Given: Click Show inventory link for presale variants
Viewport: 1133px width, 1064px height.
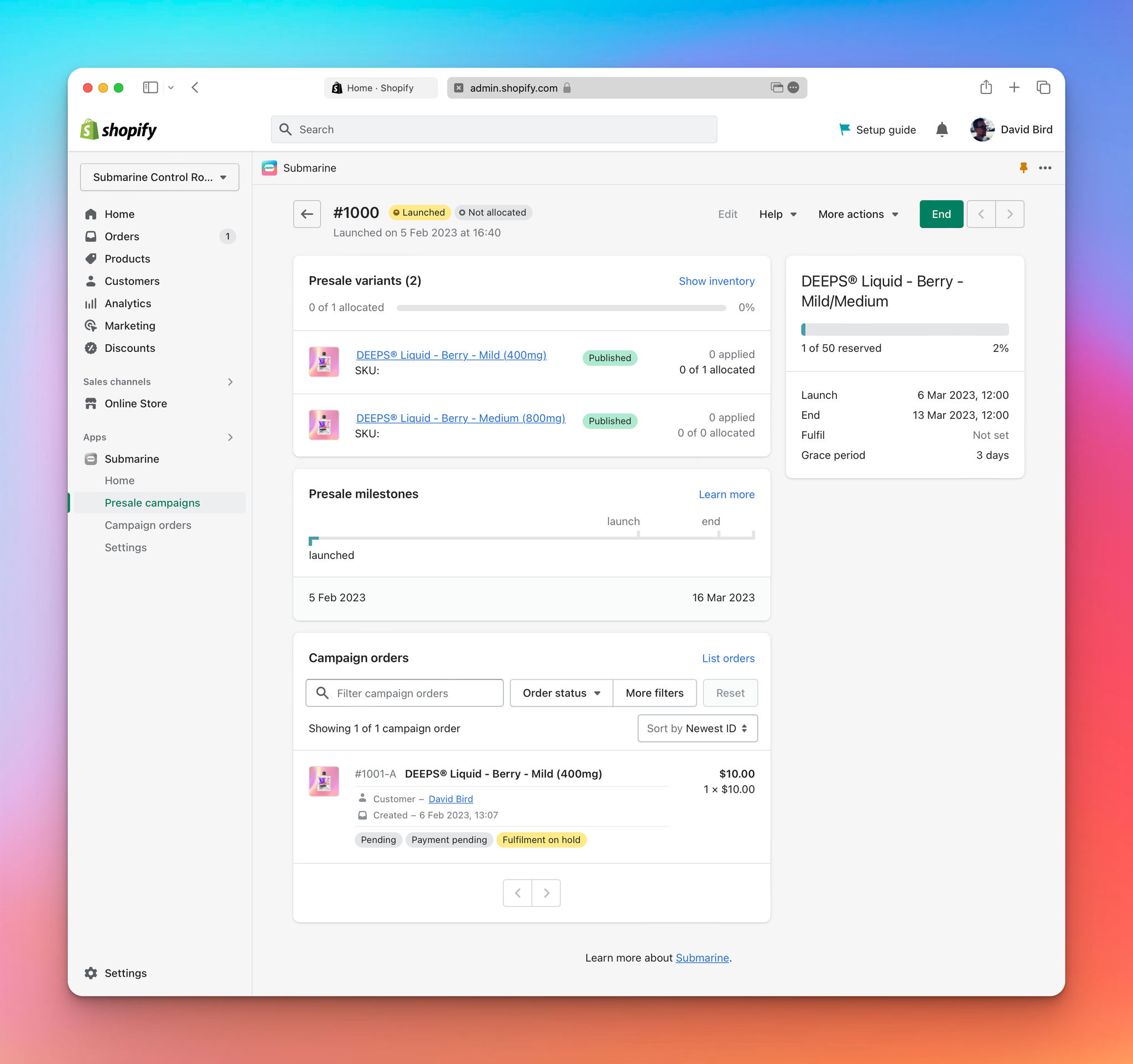Looking at the screenshot, I should click(717, 281).
